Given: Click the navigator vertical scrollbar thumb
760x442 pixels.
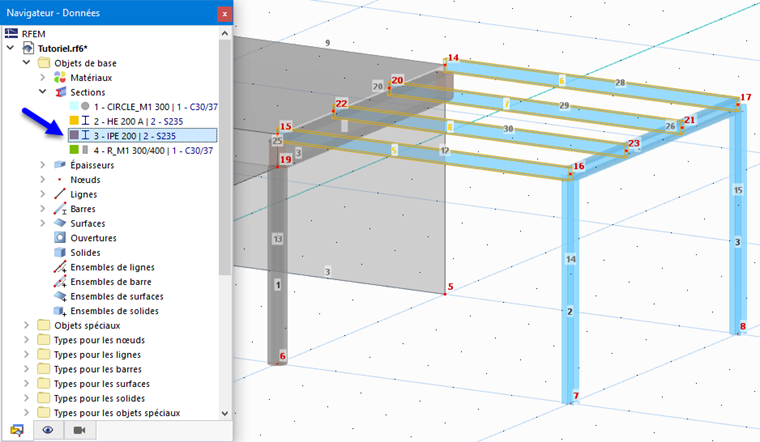Looking at the screenshot, I should tap(224, 158).
